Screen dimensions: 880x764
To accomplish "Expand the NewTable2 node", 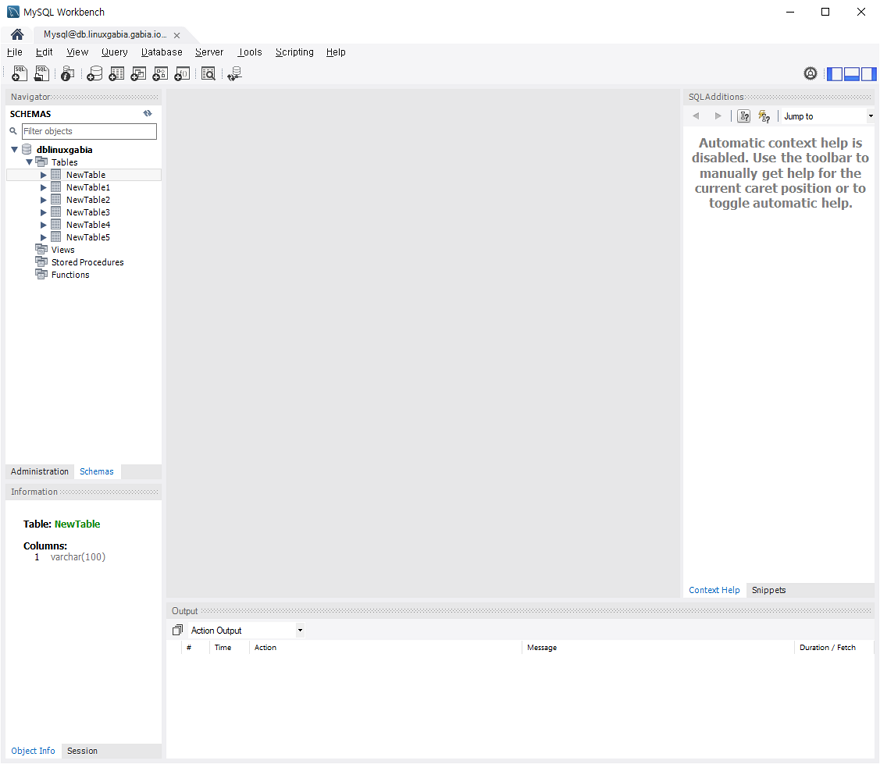I will (x=43, y=199).
